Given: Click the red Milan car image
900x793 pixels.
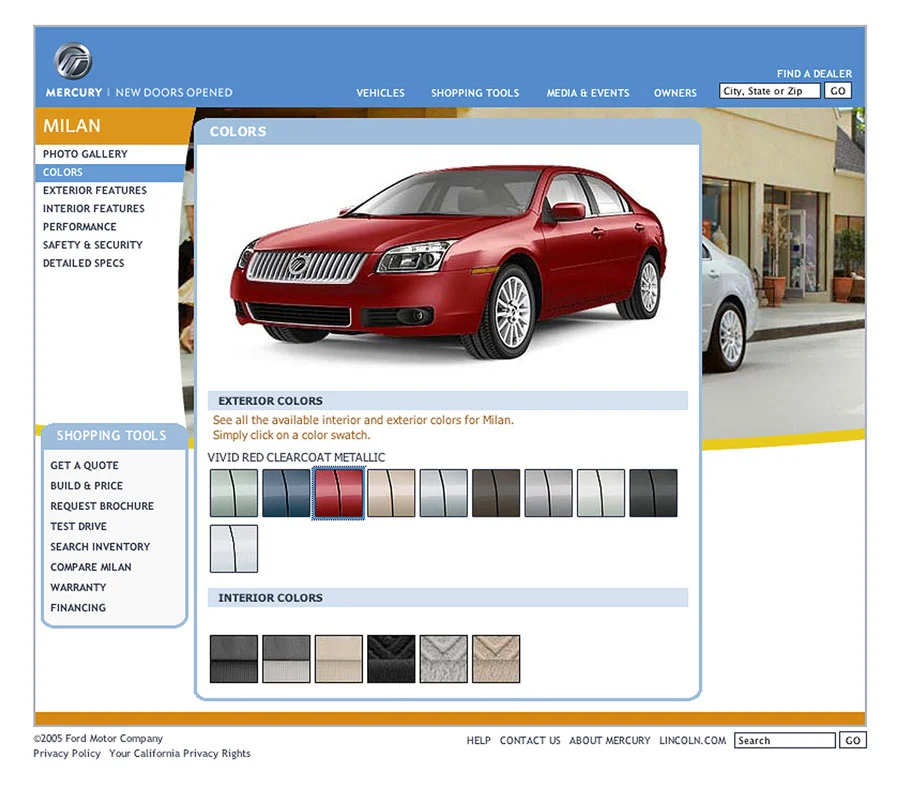Looking at the screenshot, I should click(x=448, y=261).
